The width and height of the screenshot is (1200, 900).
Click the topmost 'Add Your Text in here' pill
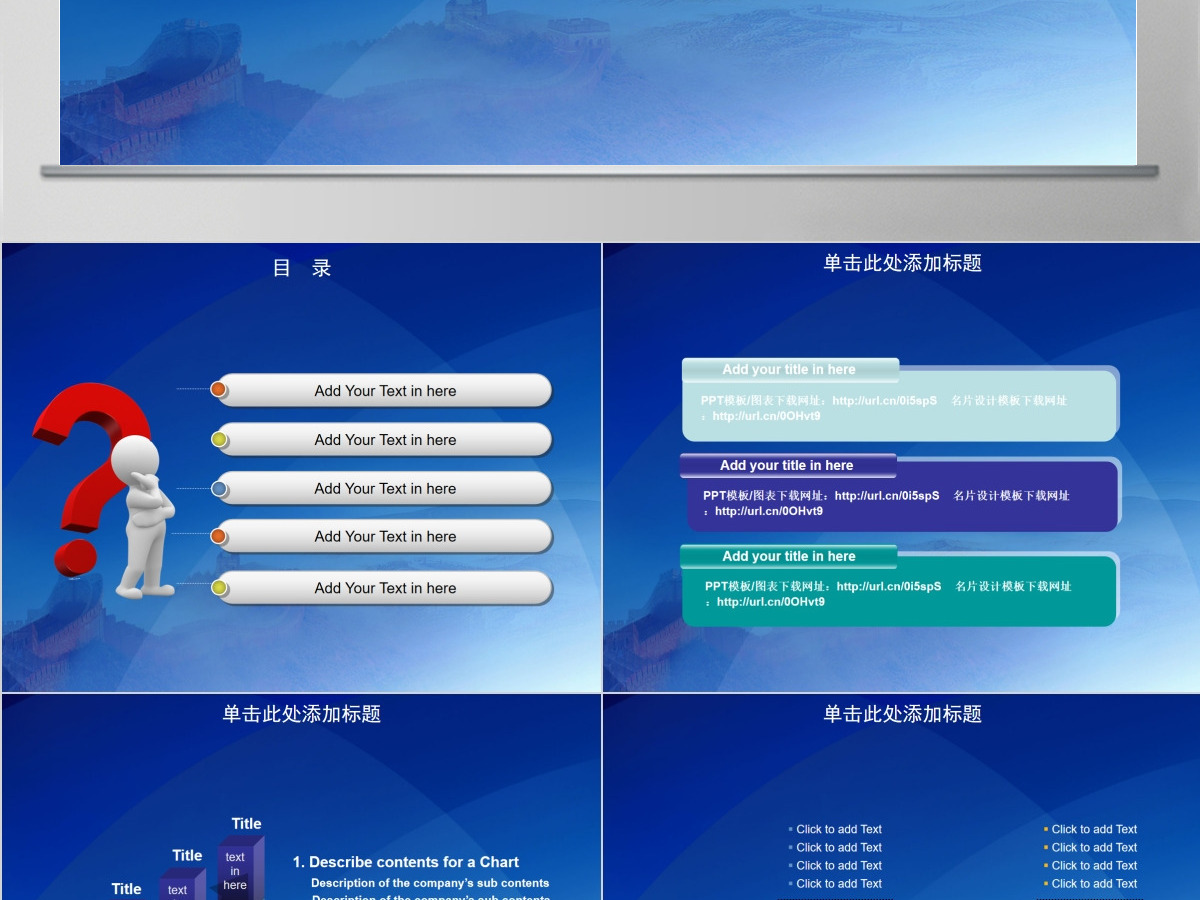tap(385, 391)
